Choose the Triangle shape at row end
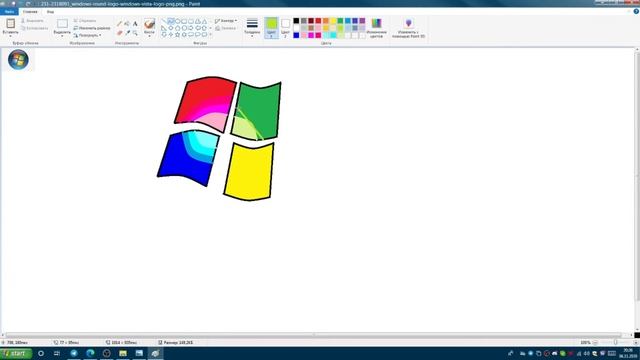The image size is (640, 360). (x=204, y=21)
